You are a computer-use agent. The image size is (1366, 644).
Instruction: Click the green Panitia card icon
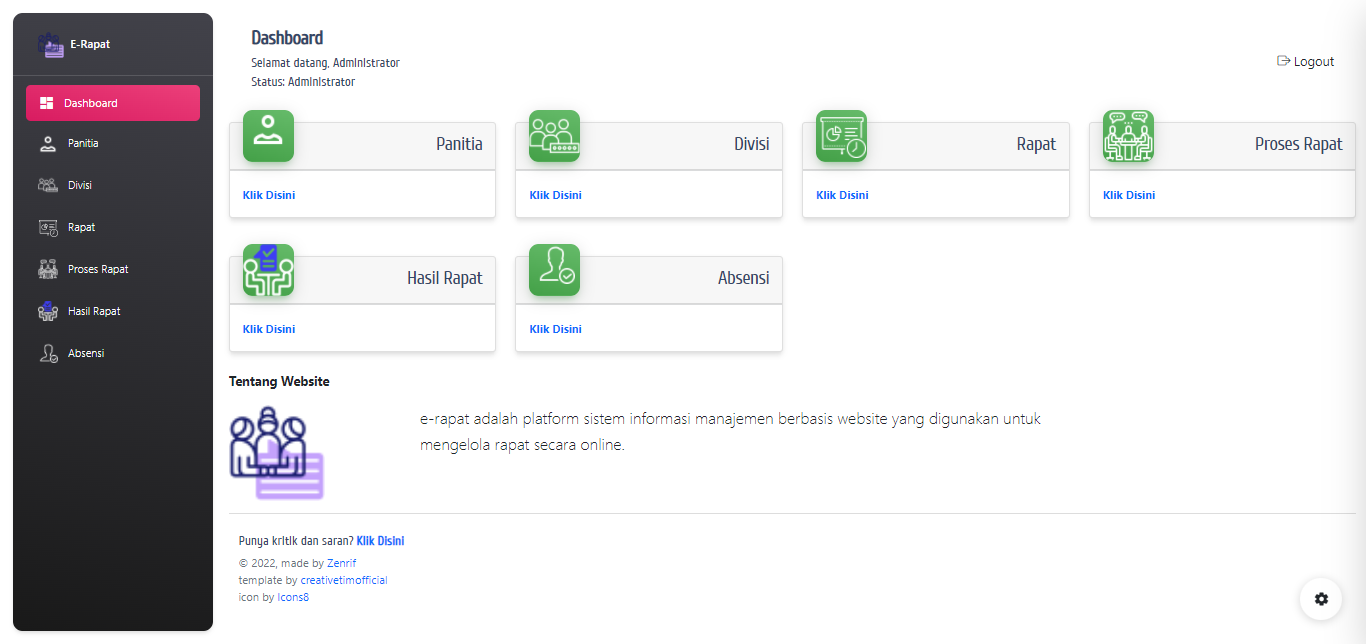[268, 136]
